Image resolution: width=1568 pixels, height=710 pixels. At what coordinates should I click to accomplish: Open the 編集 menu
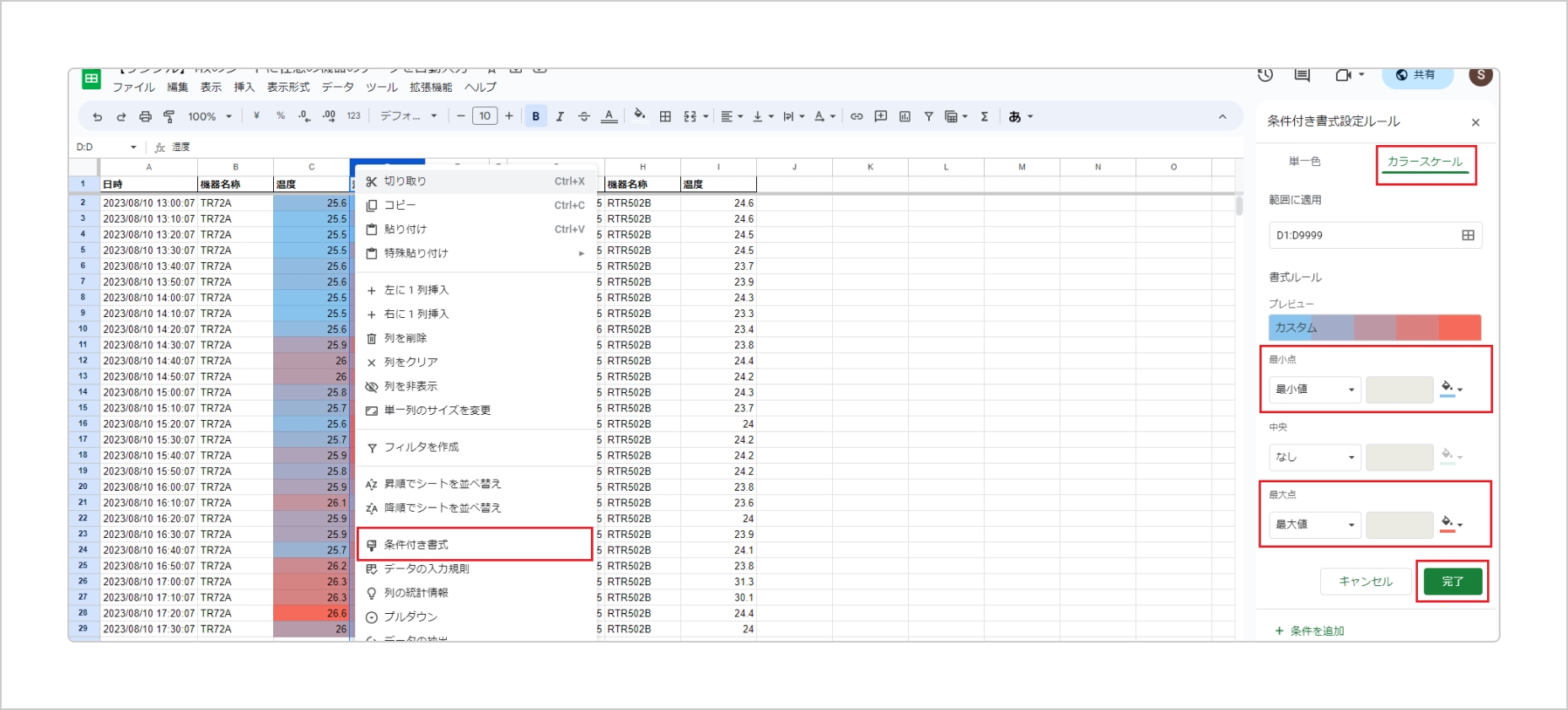pyautogui.click(x=178, y=87)
